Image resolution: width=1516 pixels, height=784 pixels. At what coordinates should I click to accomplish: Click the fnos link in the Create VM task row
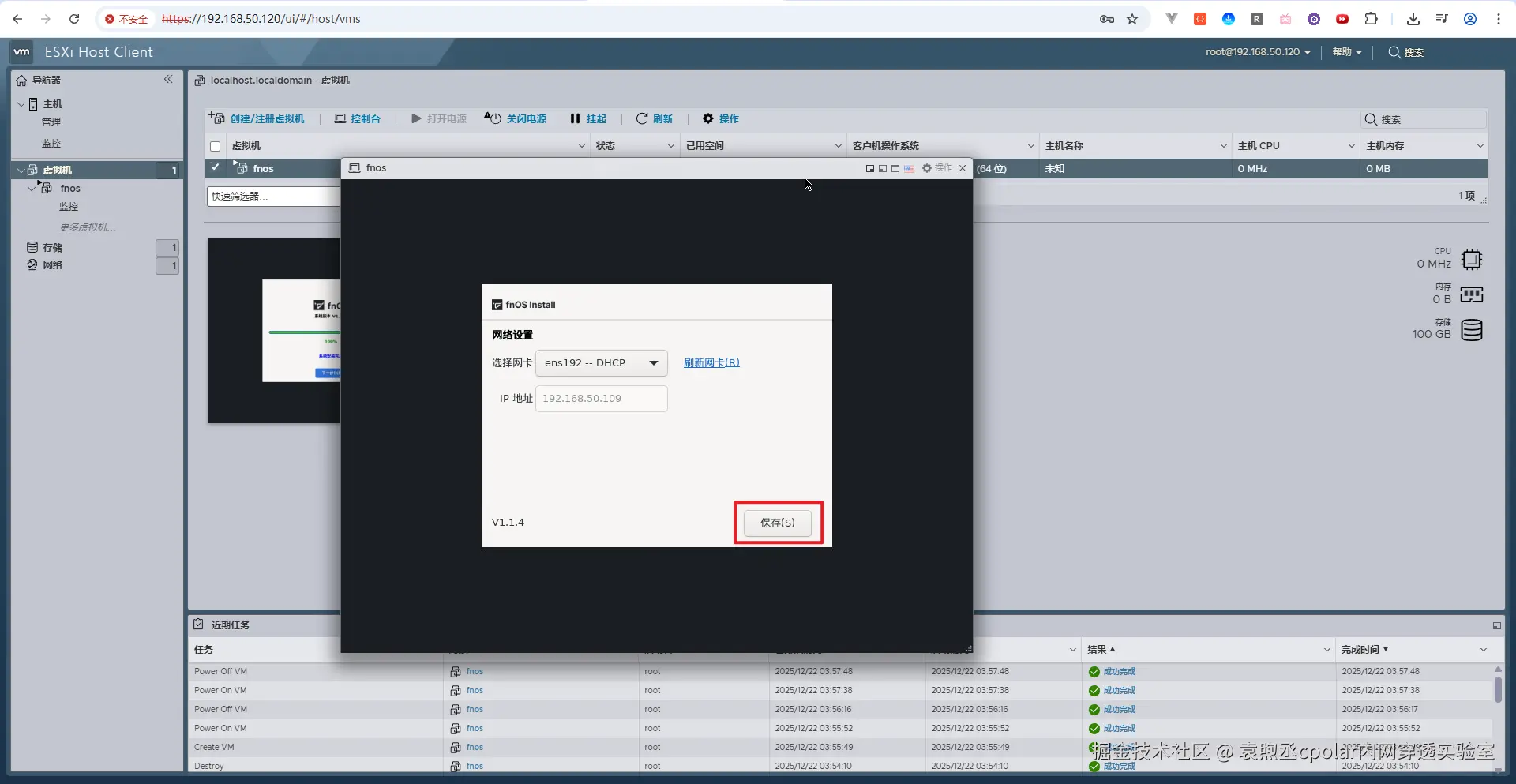[x=475, y=747]
